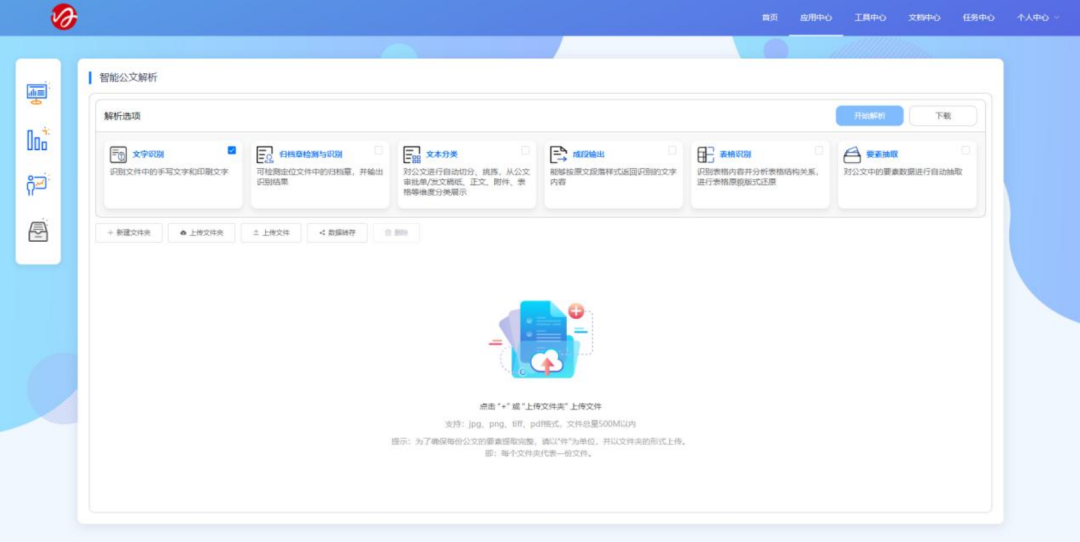Click the 上传文件 button
Image resolution: width=1080 pixels, height=542 pixels.
click(271, 233)
